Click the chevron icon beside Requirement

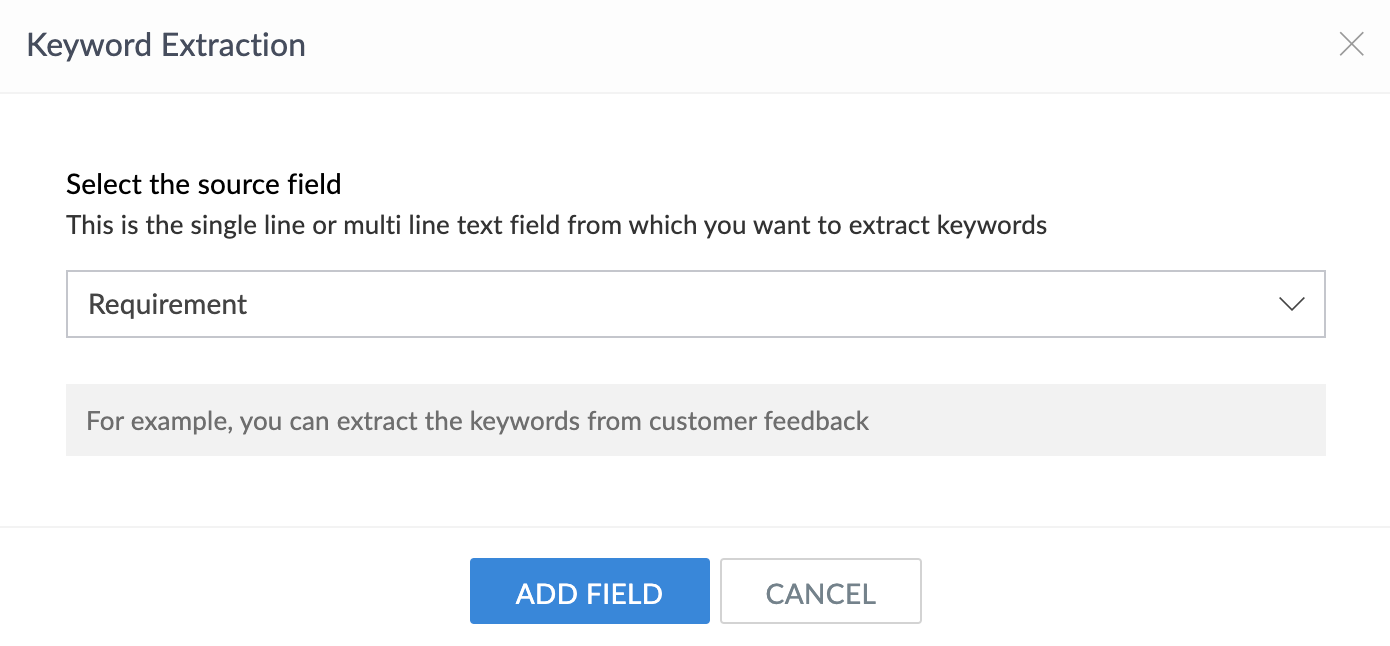click(x=1291, y=304)
